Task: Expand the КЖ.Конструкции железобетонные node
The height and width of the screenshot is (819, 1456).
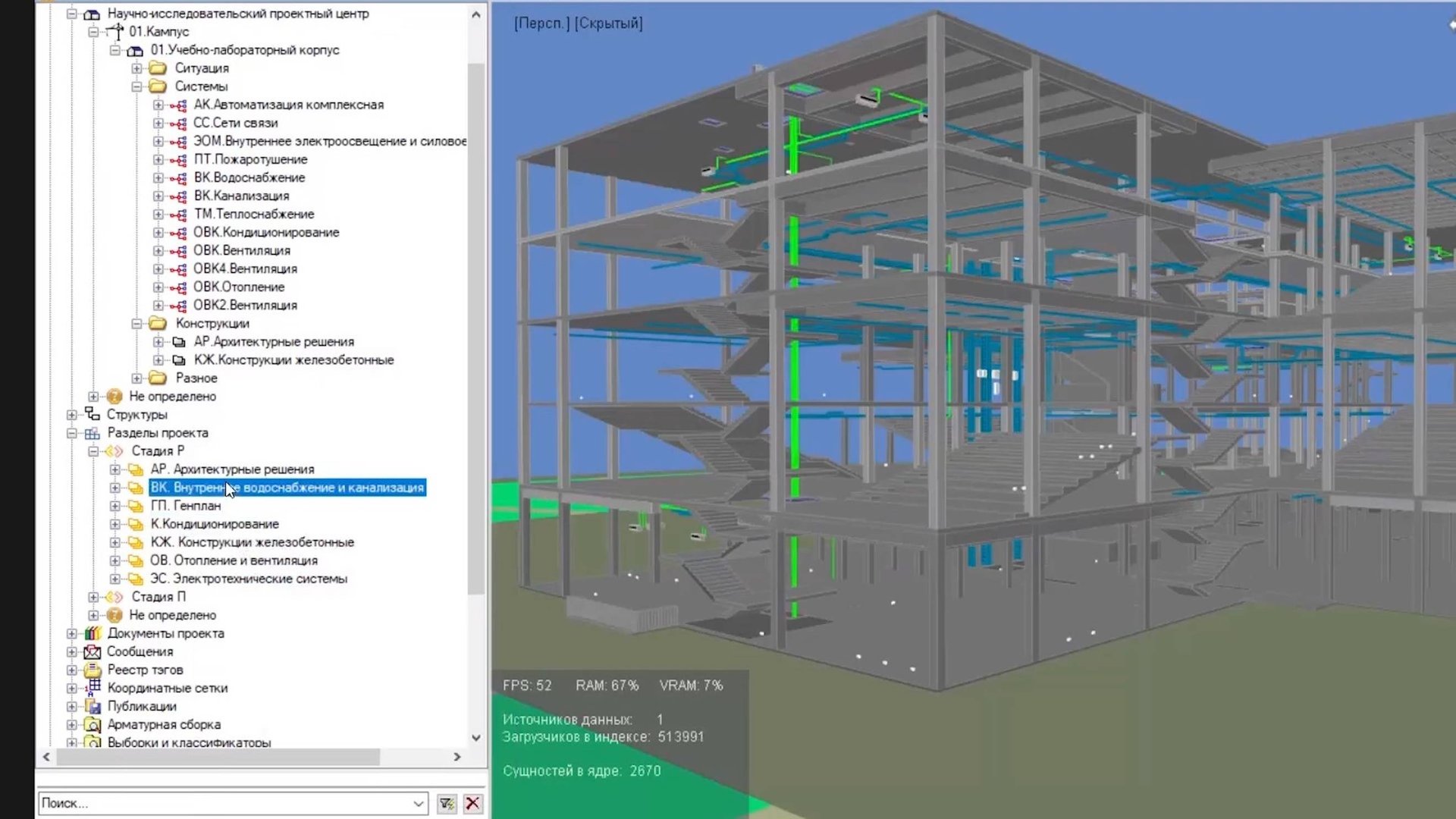Action: pyautogui.click(x=158, y=360)
